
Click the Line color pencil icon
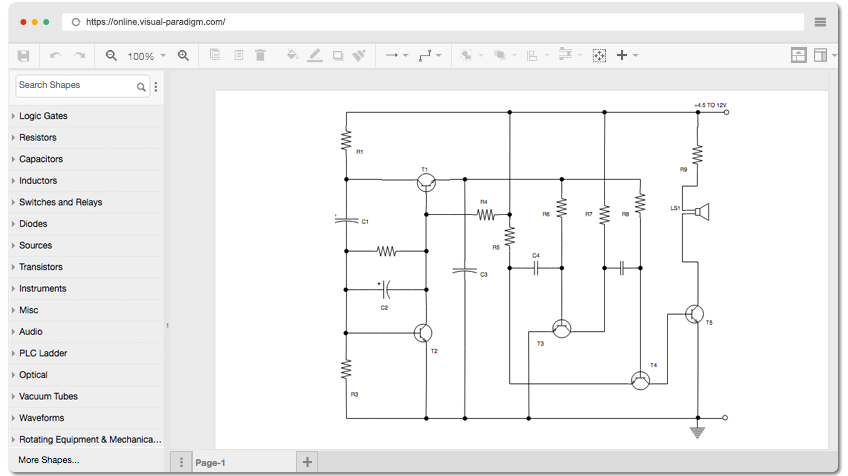pyautogui.click(x=315, y=55)
